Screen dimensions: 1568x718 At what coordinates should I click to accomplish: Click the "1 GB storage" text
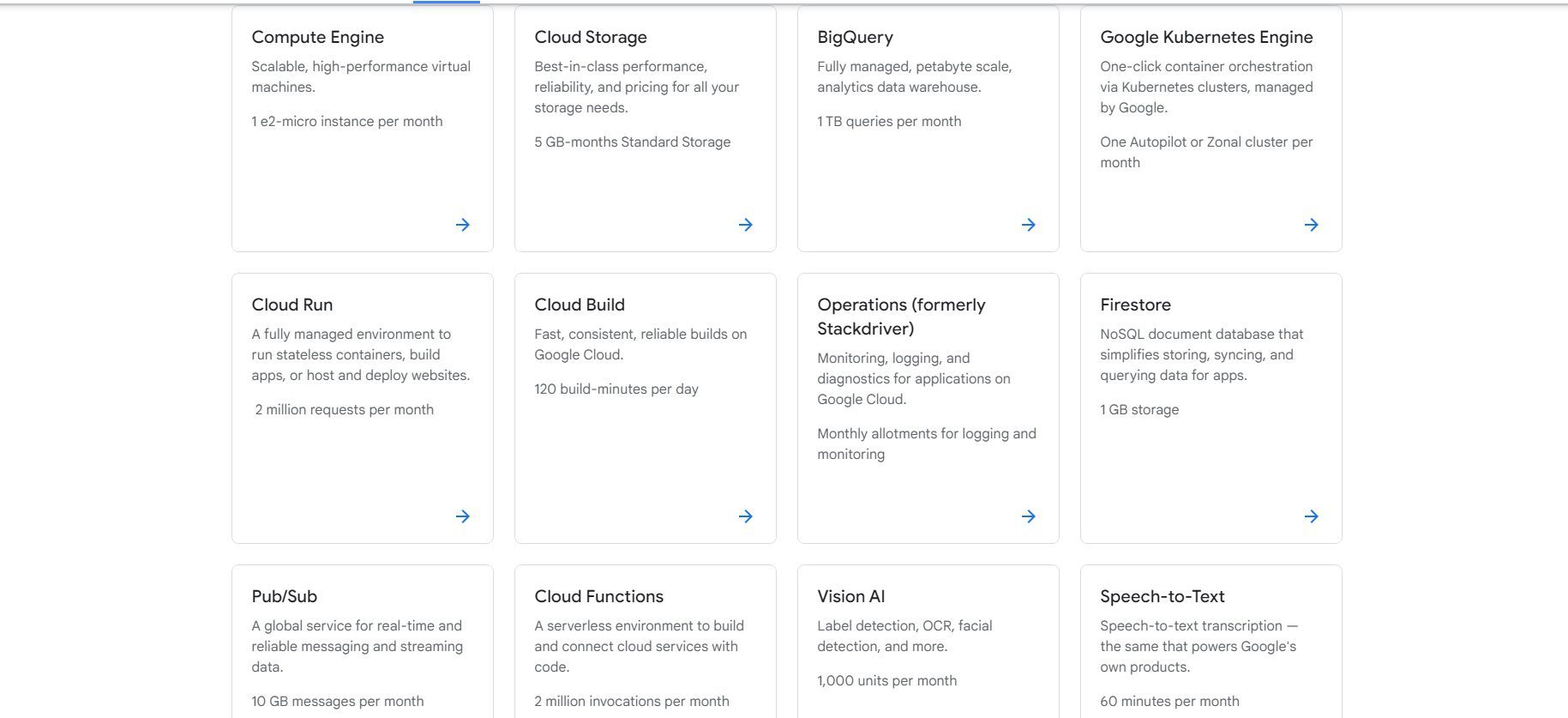[x=1139, y=409]
